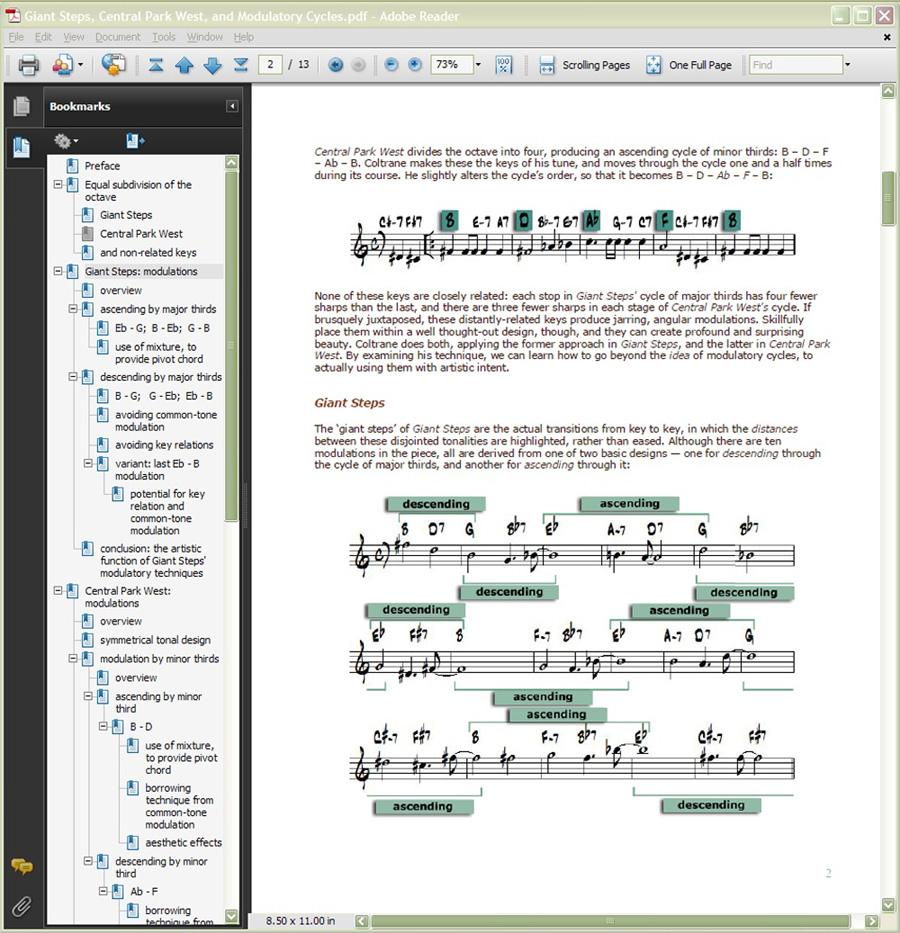The width and height of the screenshot is (900, 933).
Task: Click the zoom out (−) icon
Action: (x=390, y=64)
